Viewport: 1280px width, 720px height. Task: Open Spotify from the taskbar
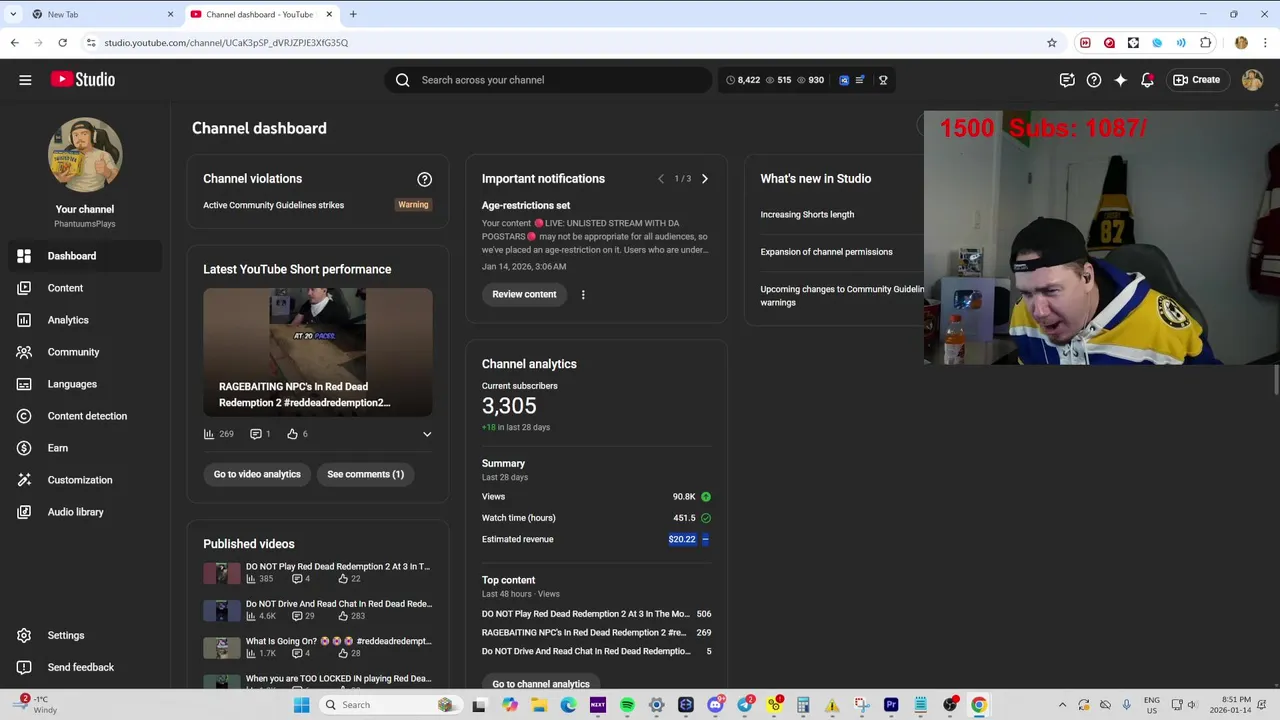click(627, 705)
